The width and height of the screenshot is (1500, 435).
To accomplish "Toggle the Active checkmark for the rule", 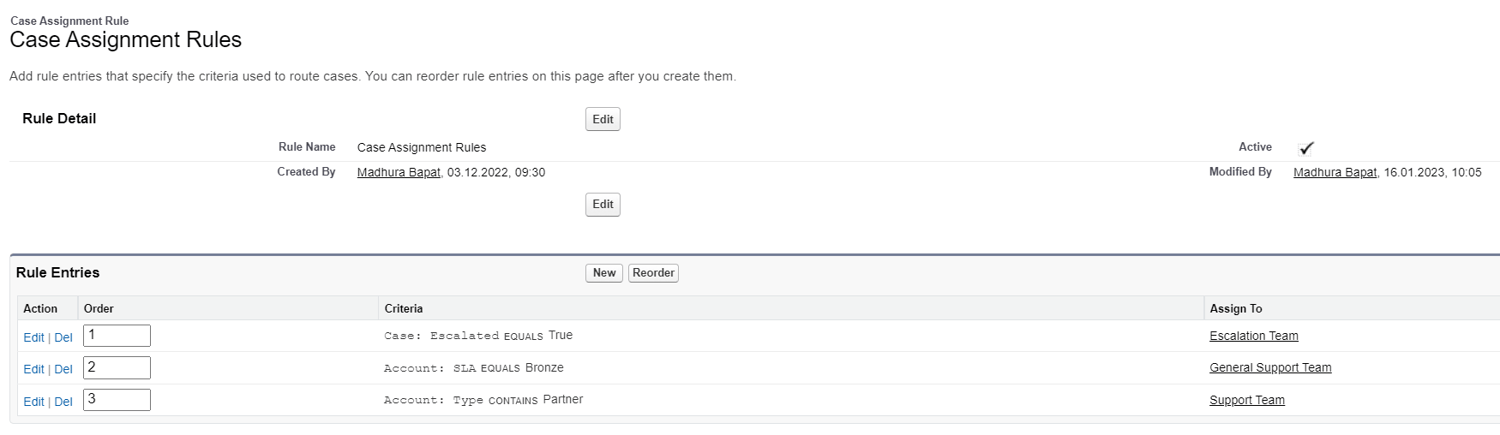I will [x=1306, y=148].
